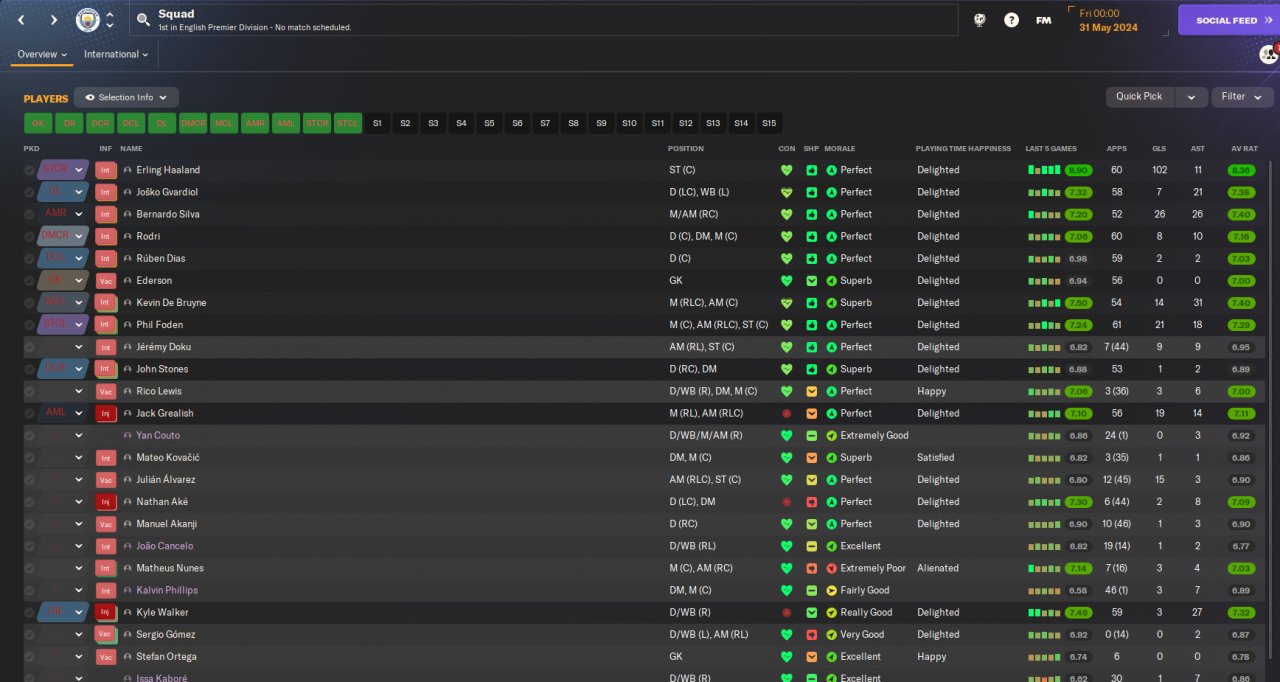Open the Filter dropdown
Image resolution: width=1280 pixels, height=682 pixels.
[x=1242, y=97]
